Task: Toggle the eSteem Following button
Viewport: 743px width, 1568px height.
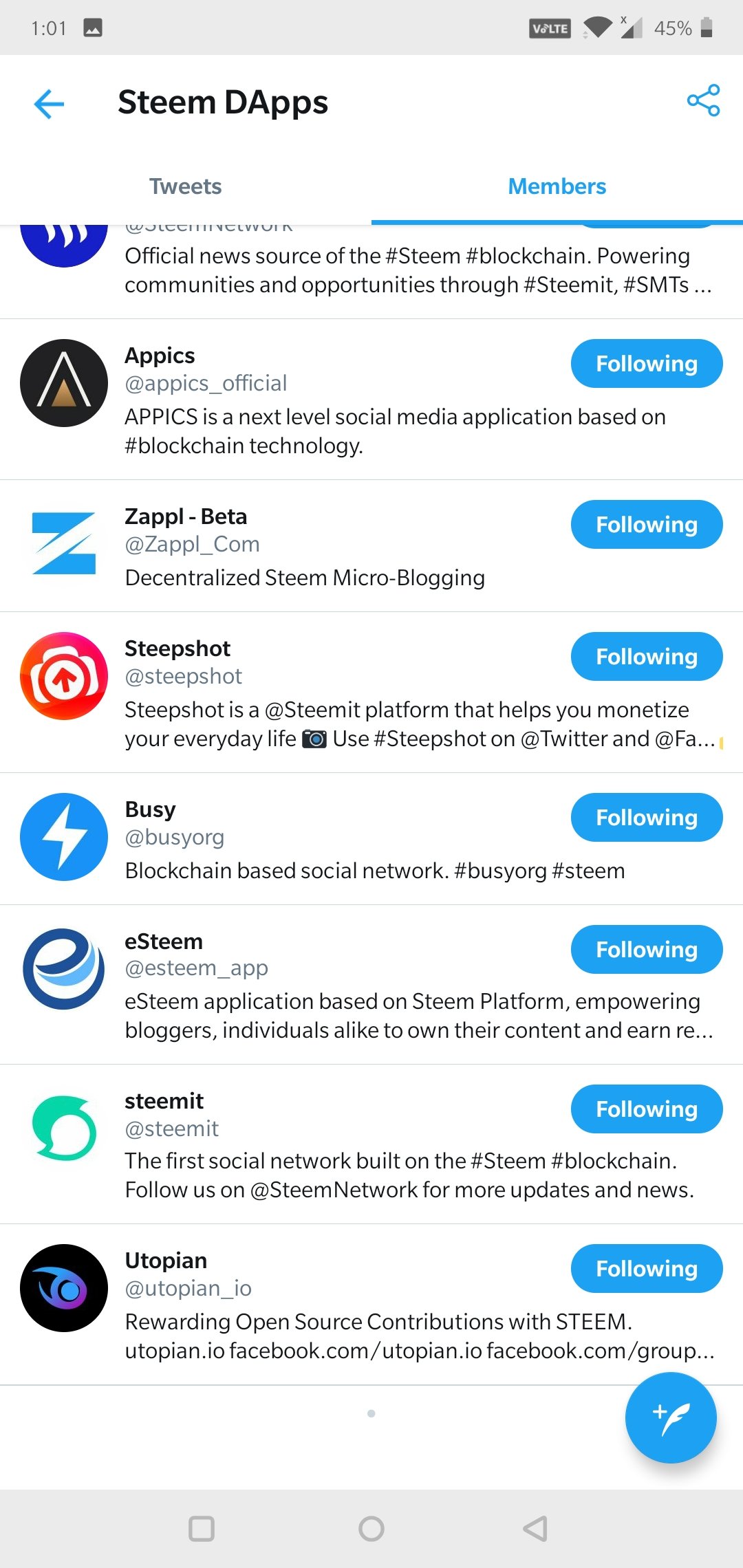Action: (x=646, y=950)
